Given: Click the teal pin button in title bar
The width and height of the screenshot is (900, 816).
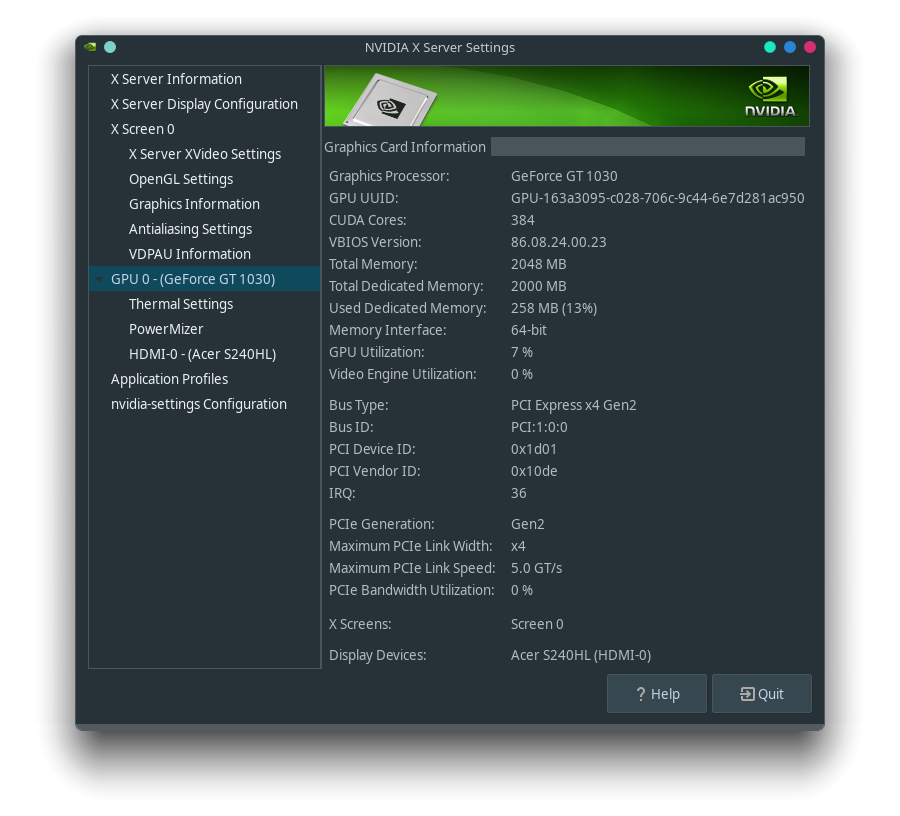Looking at the screenshot, I should pyautogui.click(x=110, y=47).
